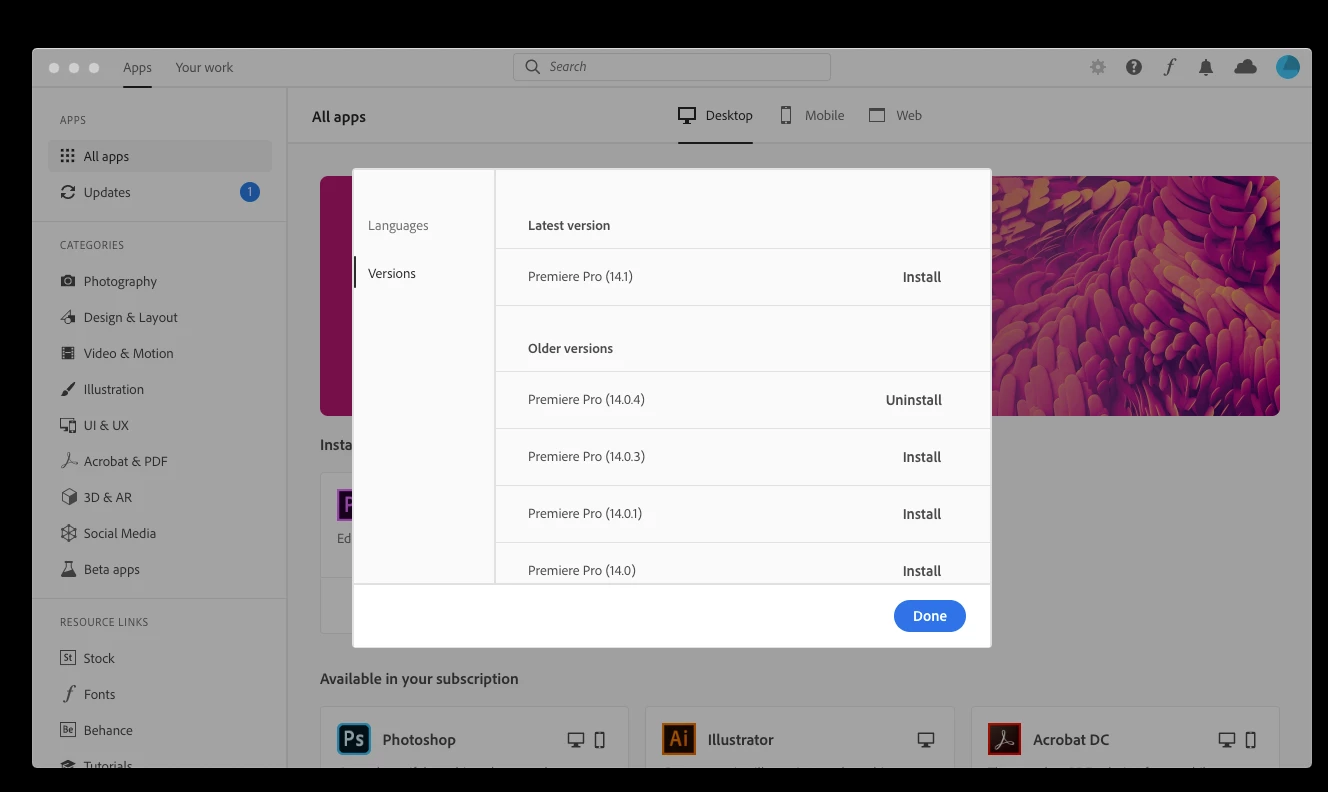Open the Languages section in dialog
The image size is (1328, 792).
398,225
